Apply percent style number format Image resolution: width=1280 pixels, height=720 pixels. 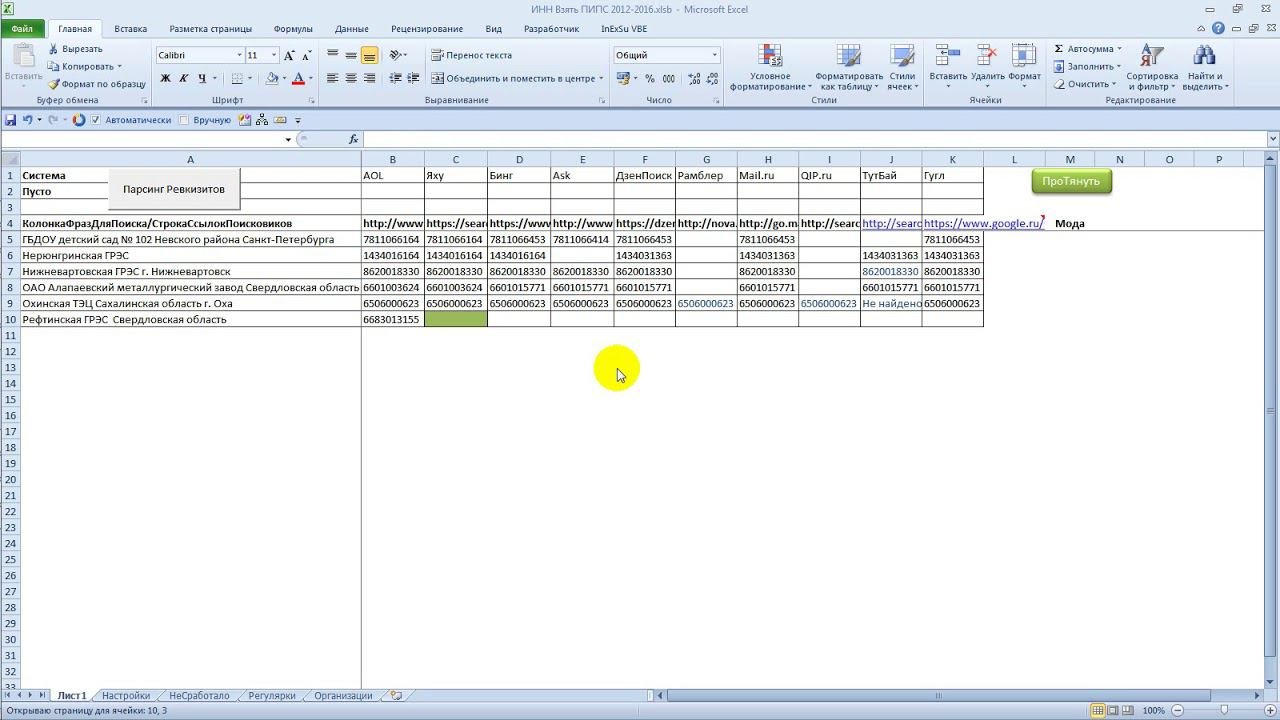pyautogui.click(x=650, y=78)
